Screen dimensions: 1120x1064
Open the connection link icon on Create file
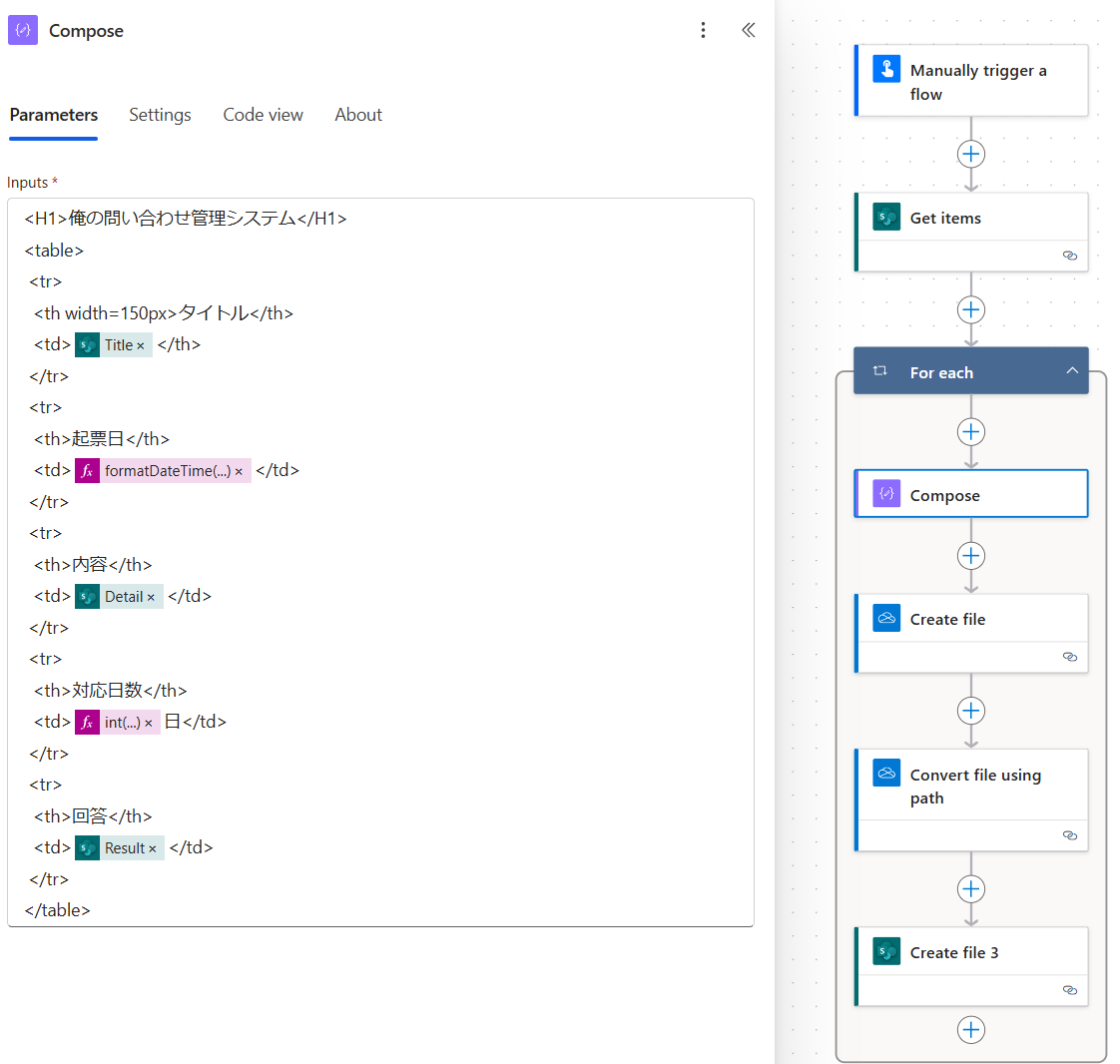click(x=1069, y=657)
